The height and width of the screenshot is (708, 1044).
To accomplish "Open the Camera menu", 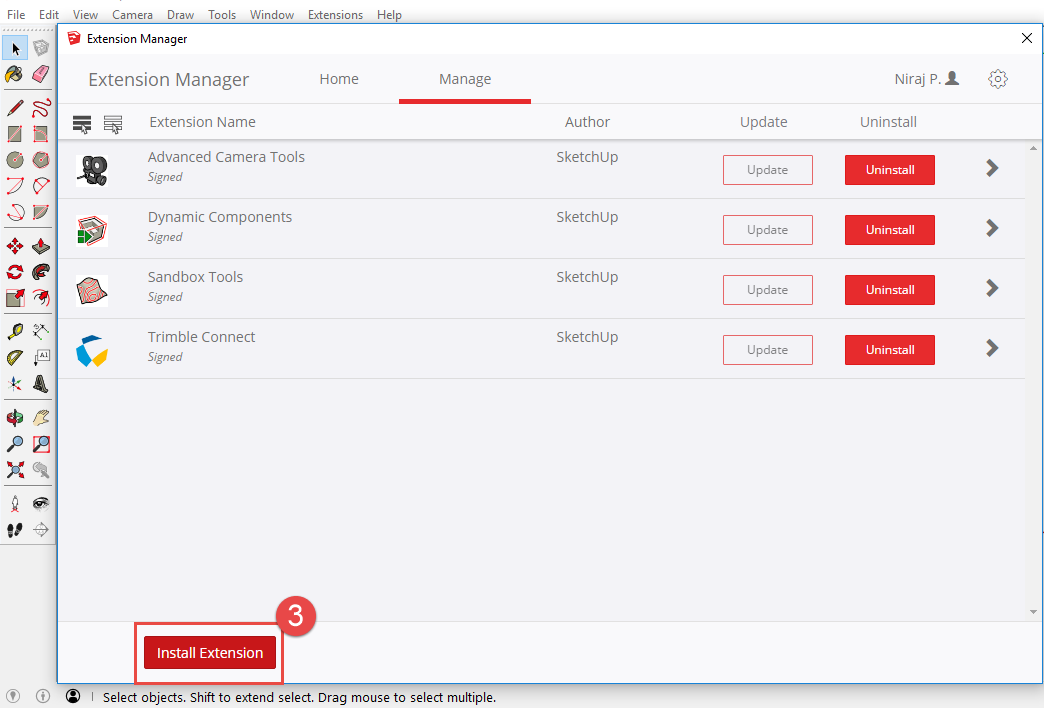I will (x=132, y=15).
